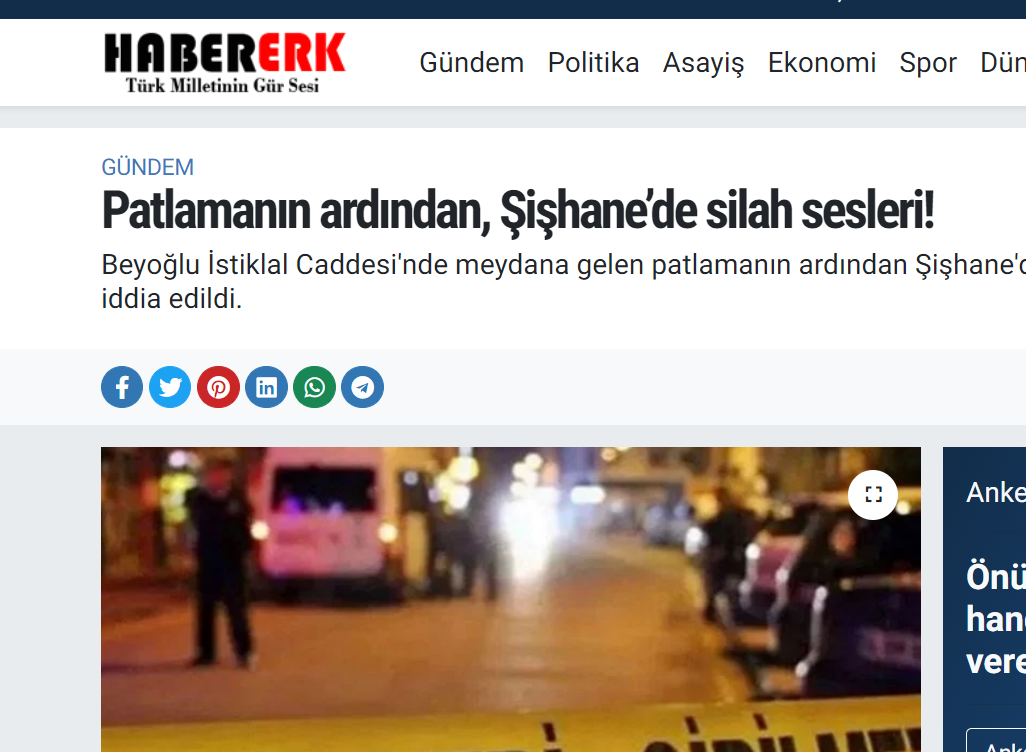Screen dimensions: 1026x752
Task: Open the Gündem menu item
Action: [x=472, y=63]
